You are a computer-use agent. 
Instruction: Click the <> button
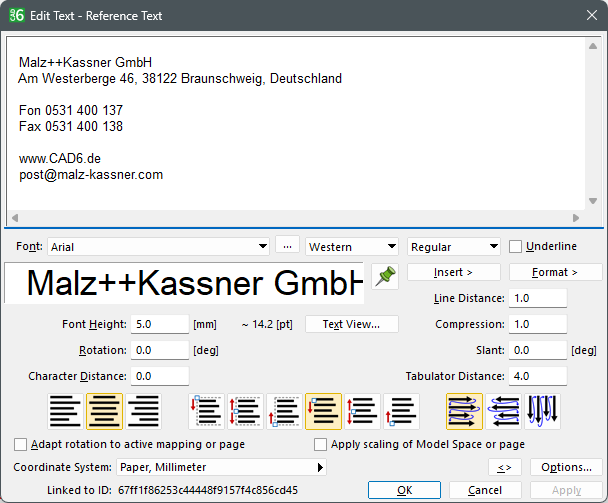[505, 467]
